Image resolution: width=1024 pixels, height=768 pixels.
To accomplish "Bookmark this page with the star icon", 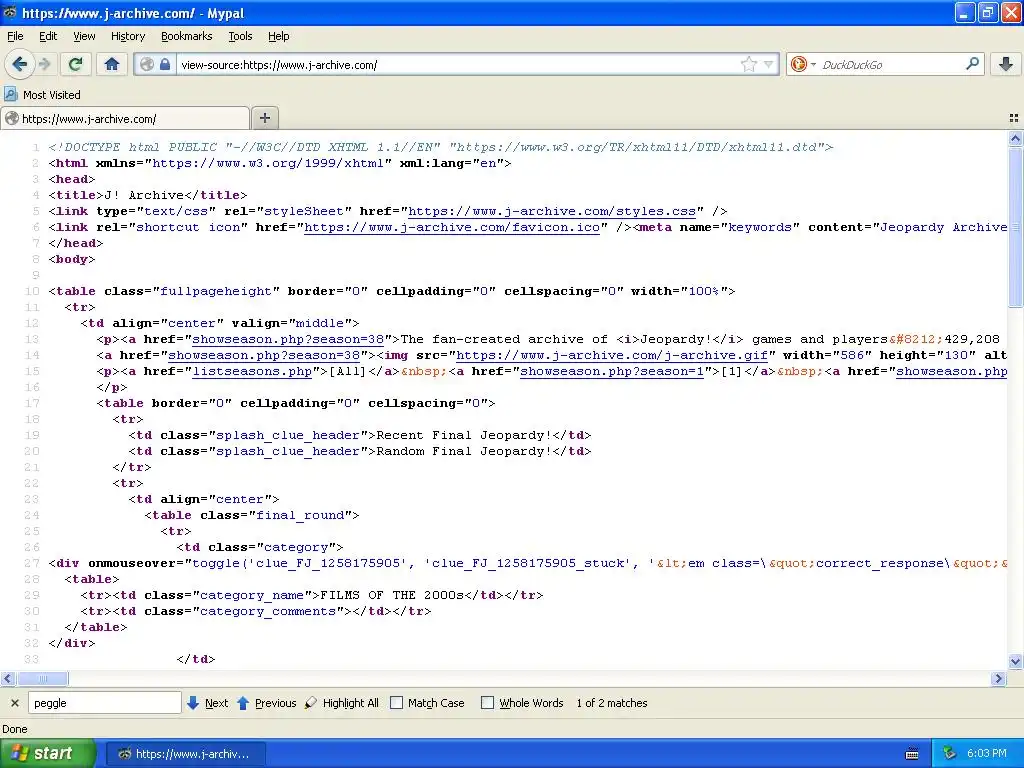I will coord(748,64).
